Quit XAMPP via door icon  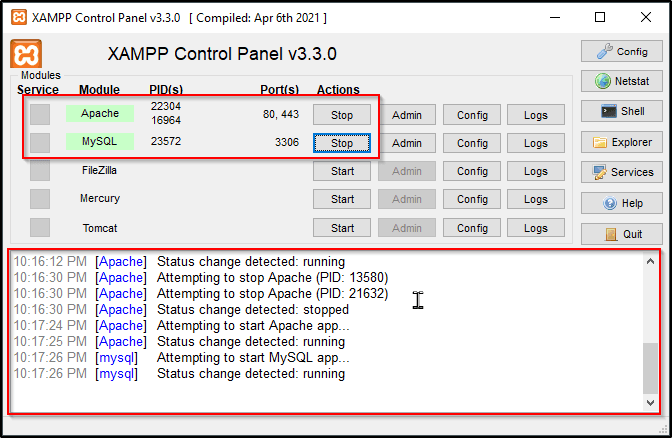pos(621,234)
